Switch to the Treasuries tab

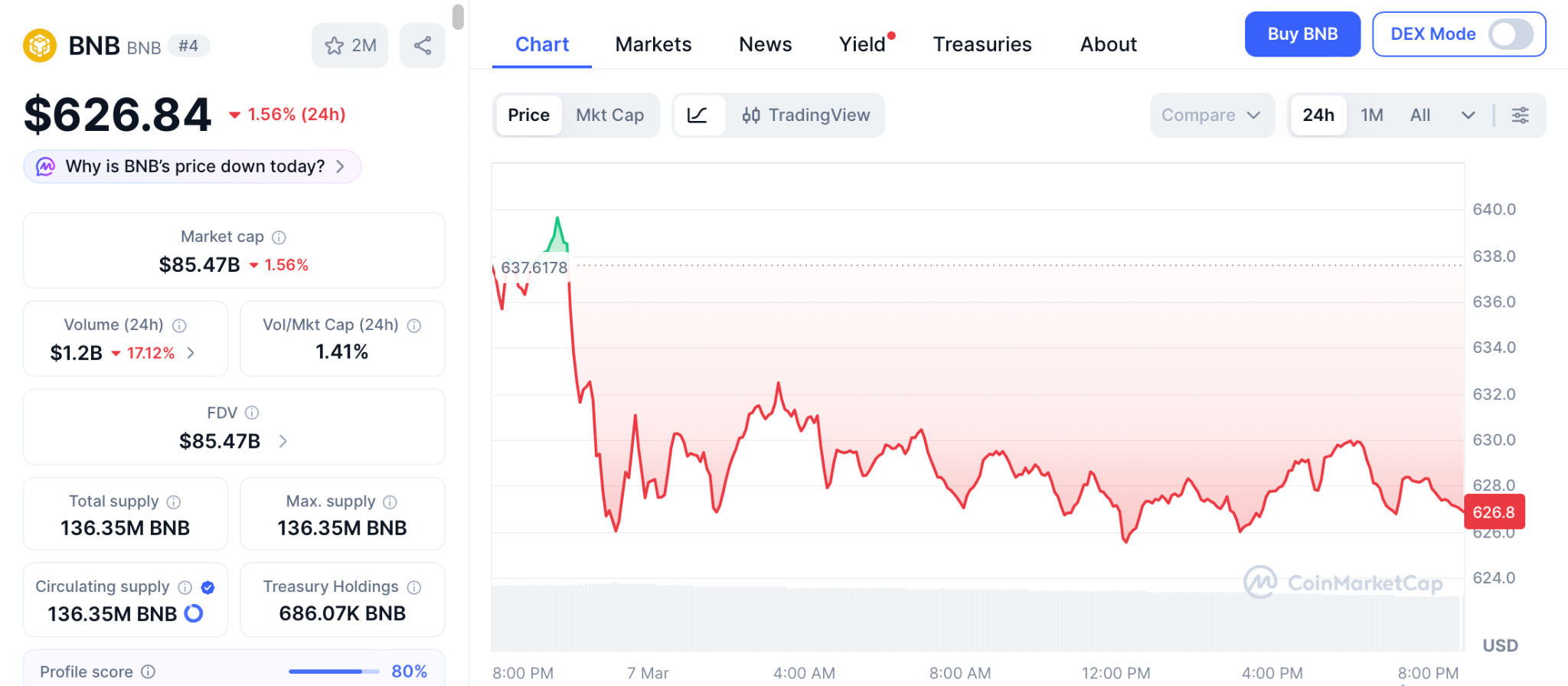click(x=982, y=44)
